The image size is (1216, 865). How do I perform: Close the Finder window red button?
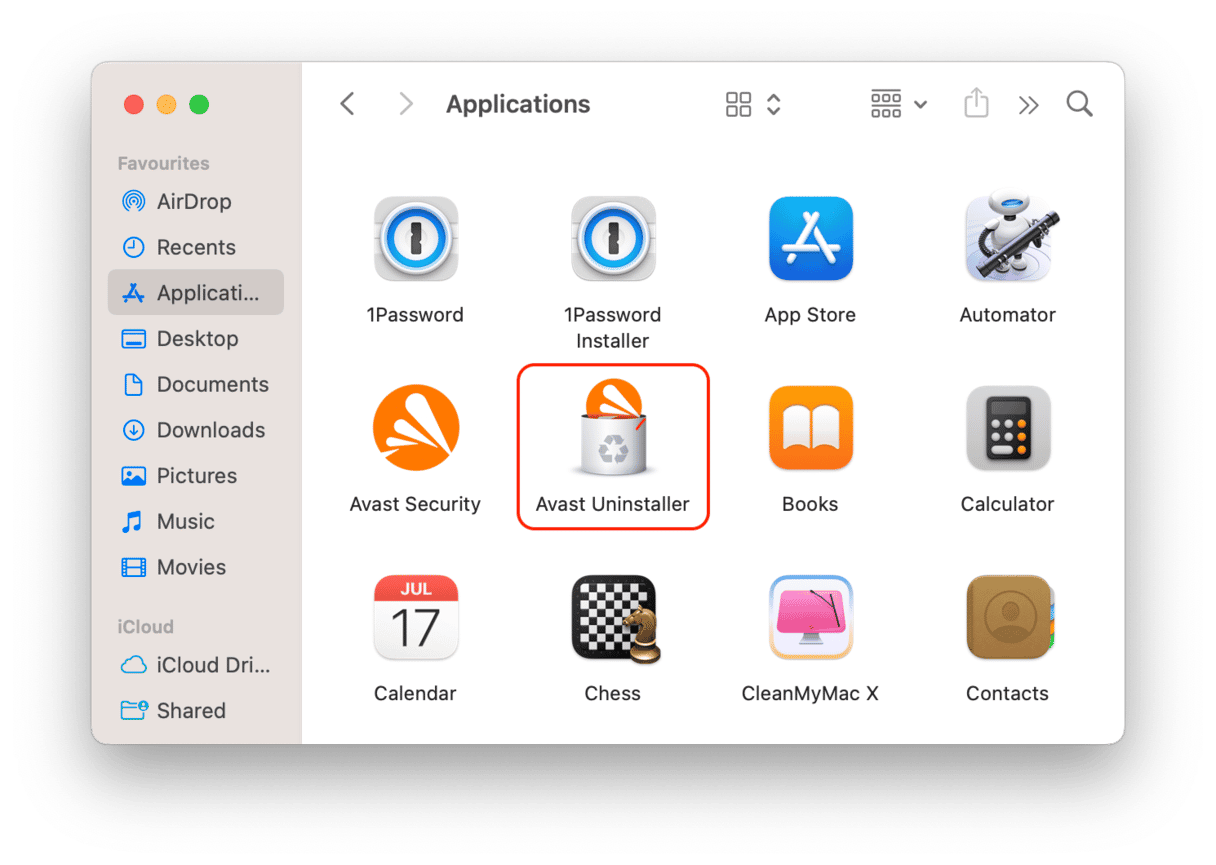tap(133, 104)
